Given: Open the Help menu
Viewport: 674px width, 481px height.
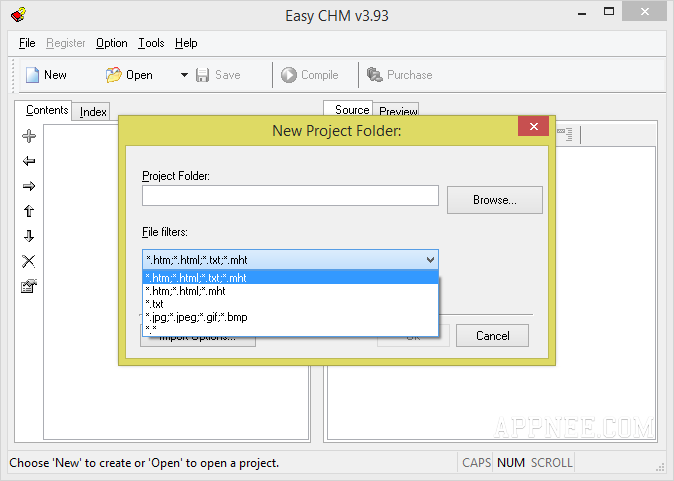Looking at the screenshot, I should 186,43.
